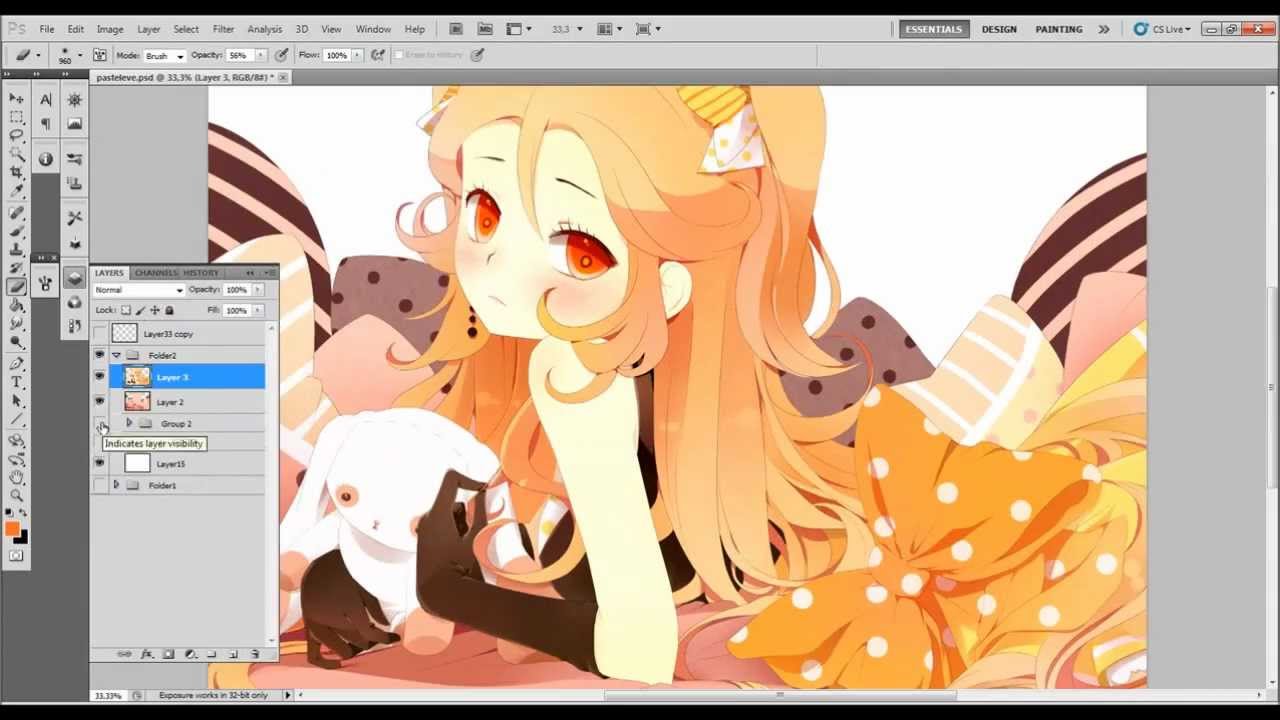
Task: Select the Eyedropper tool
Action: pos(17,190)
